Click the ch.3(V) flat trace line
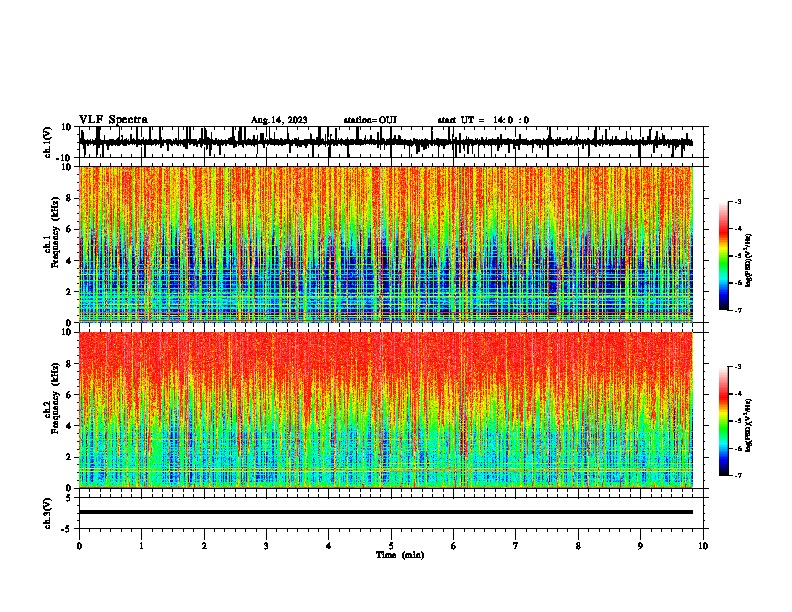Viewport: 792px width, 612px height. [386, 512]
